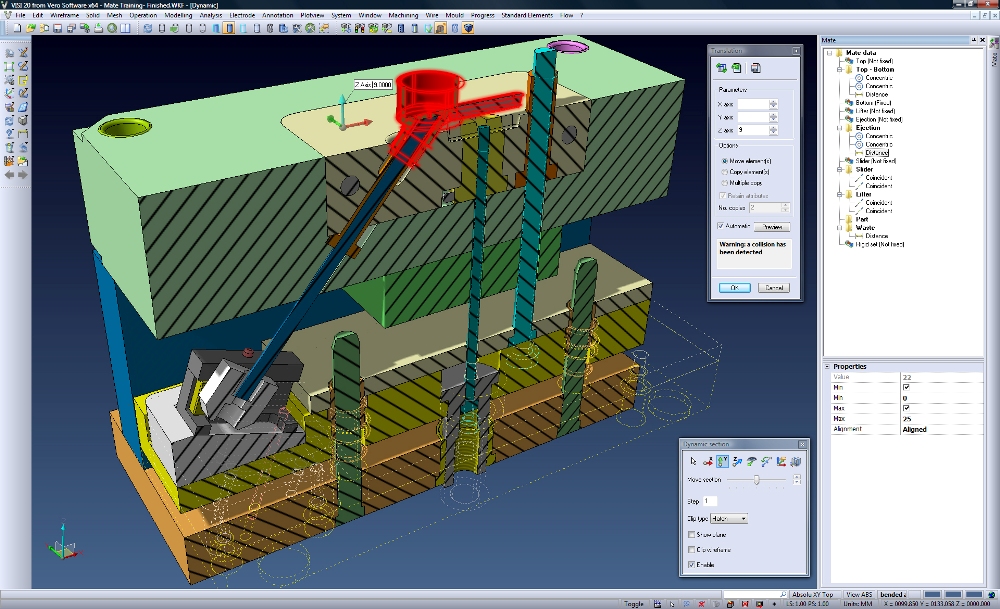Click the Toggle label in the status bar

coord(634,603)
